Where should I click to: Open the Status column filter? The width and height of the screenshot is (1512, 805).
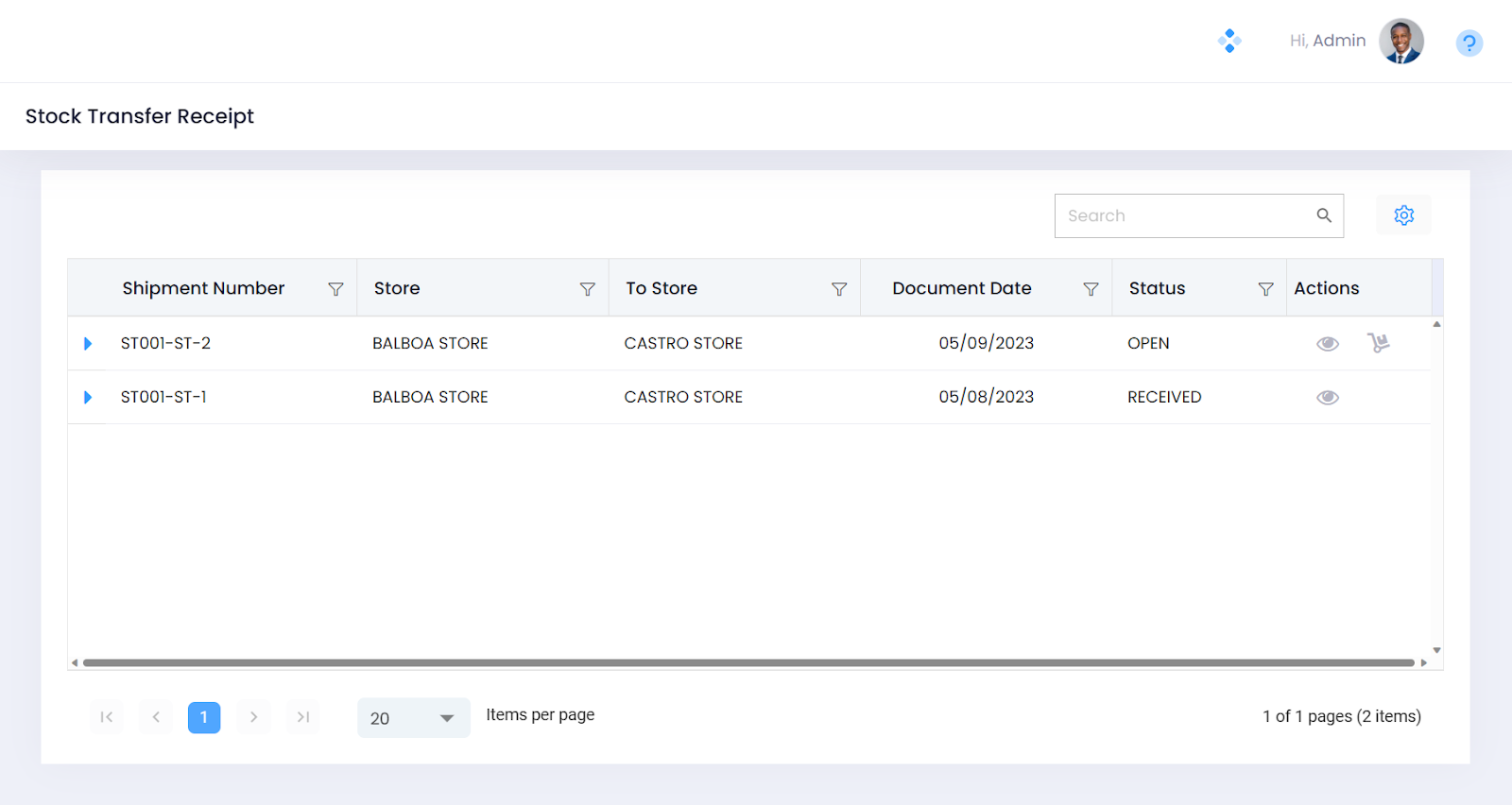(x=1265, y=289)
